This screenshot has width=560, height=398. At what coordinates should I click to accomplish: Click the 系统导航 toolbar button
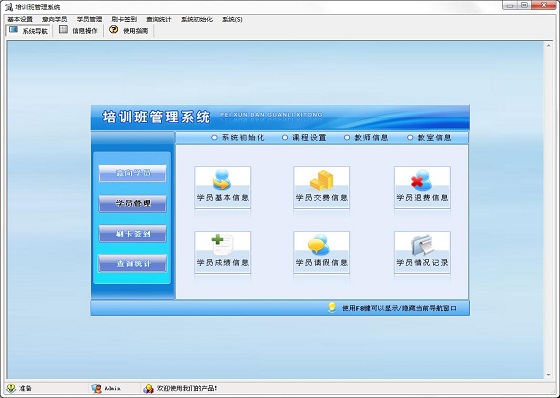pos(28,30)
